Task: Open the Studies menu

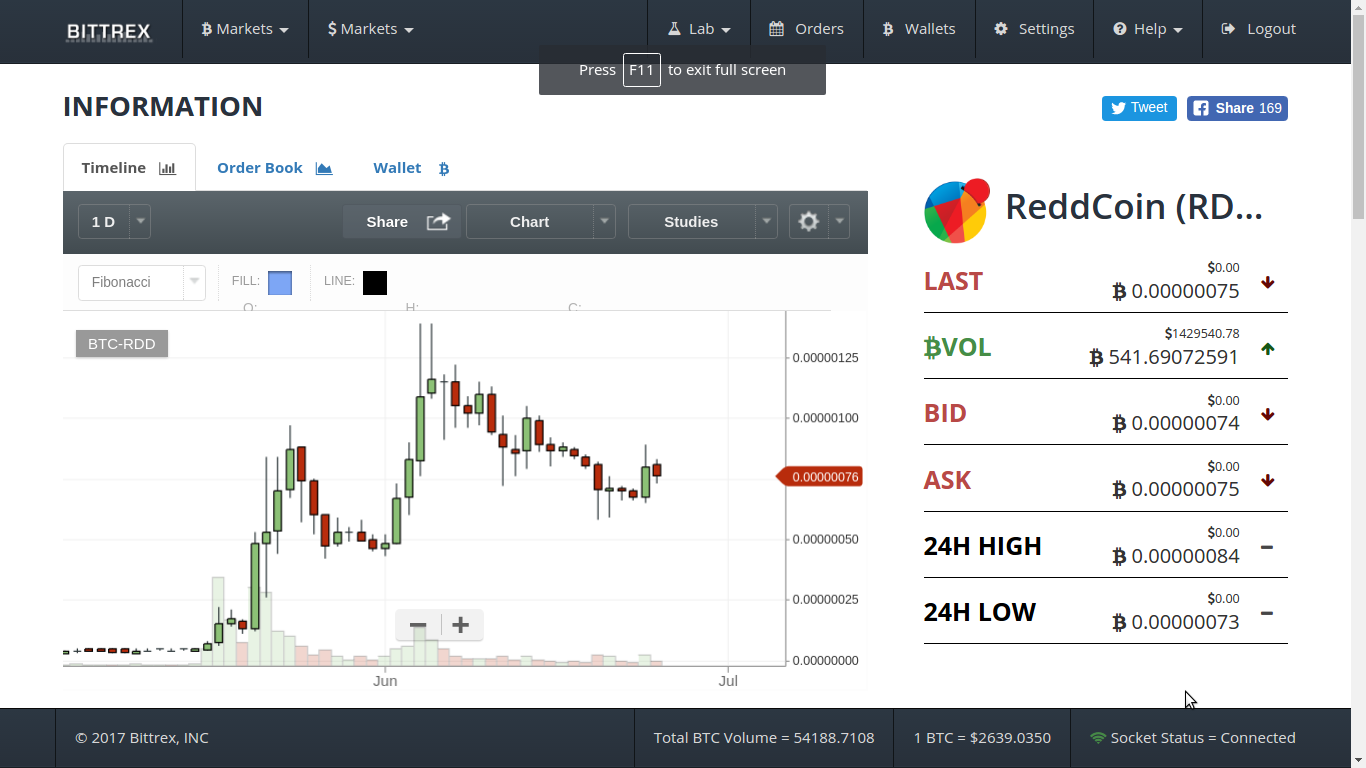Action: [x=691, y=222]
